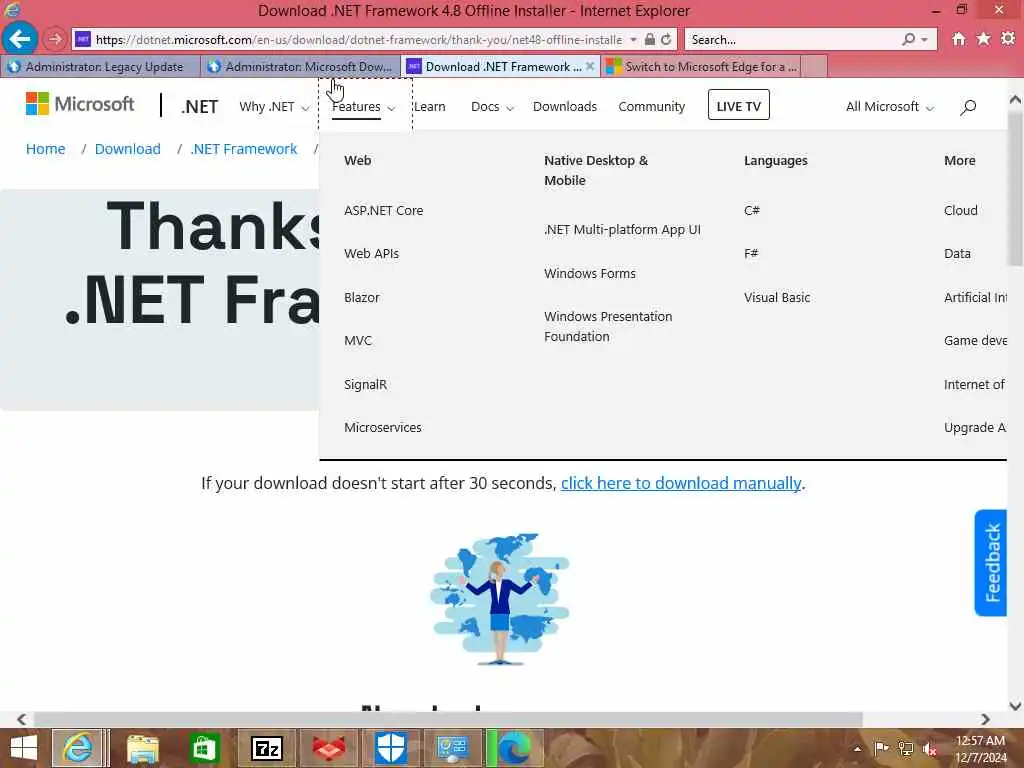The width and height of the screenshot is (1024, 768).
Task: Open the IE Tools gear icon
Action: [1008, 39]
